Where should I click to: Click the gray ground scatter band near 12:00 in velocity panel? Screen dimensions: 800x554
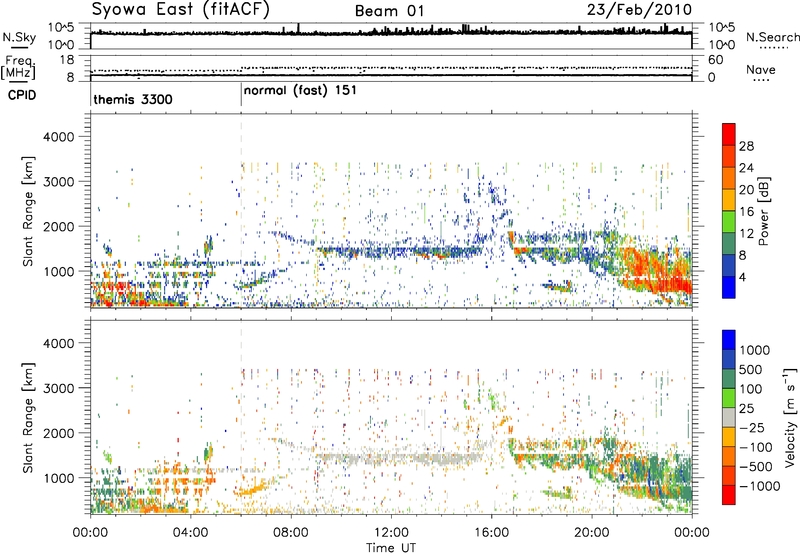401,457
